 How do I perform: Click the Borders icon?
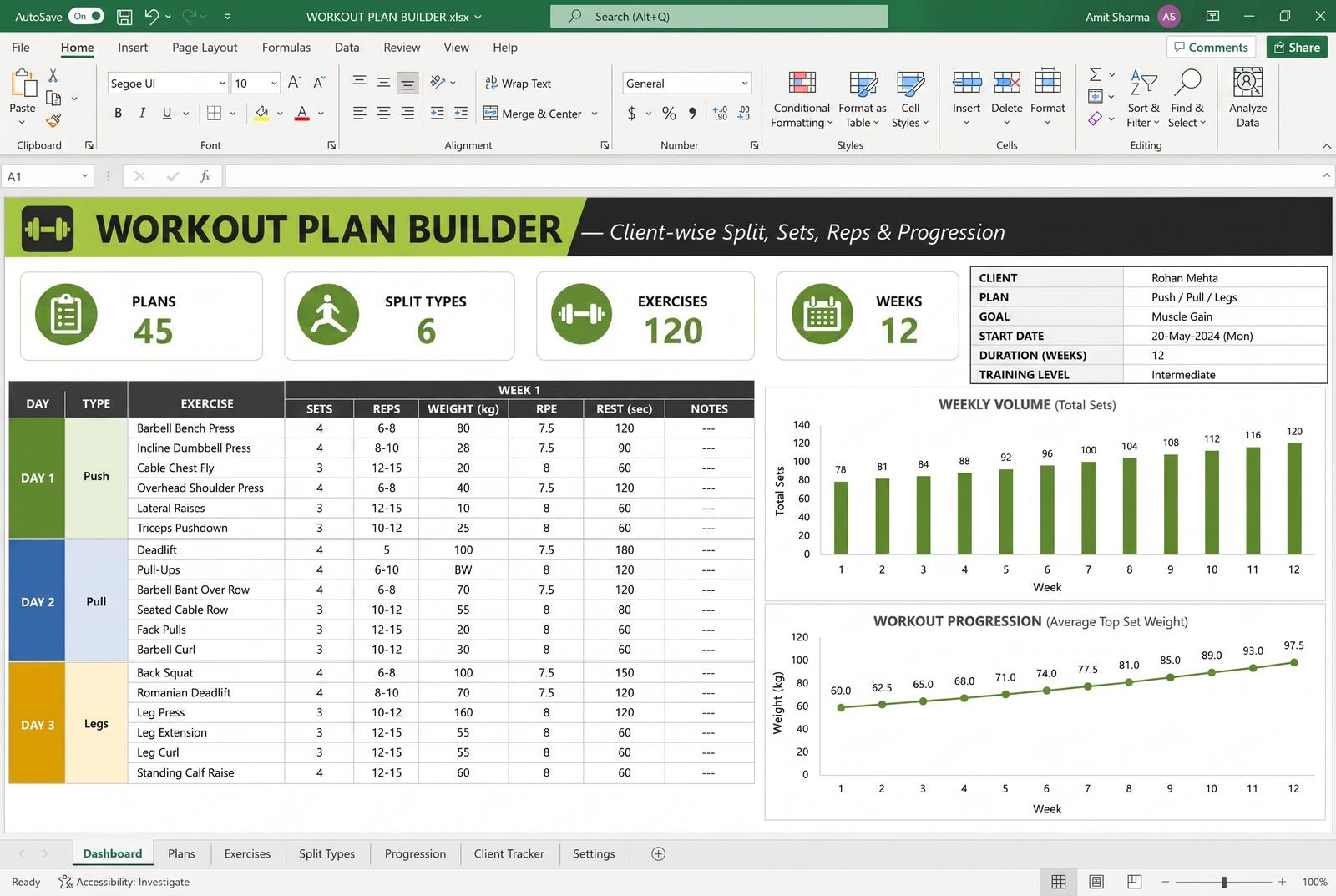tap(214, 113)
